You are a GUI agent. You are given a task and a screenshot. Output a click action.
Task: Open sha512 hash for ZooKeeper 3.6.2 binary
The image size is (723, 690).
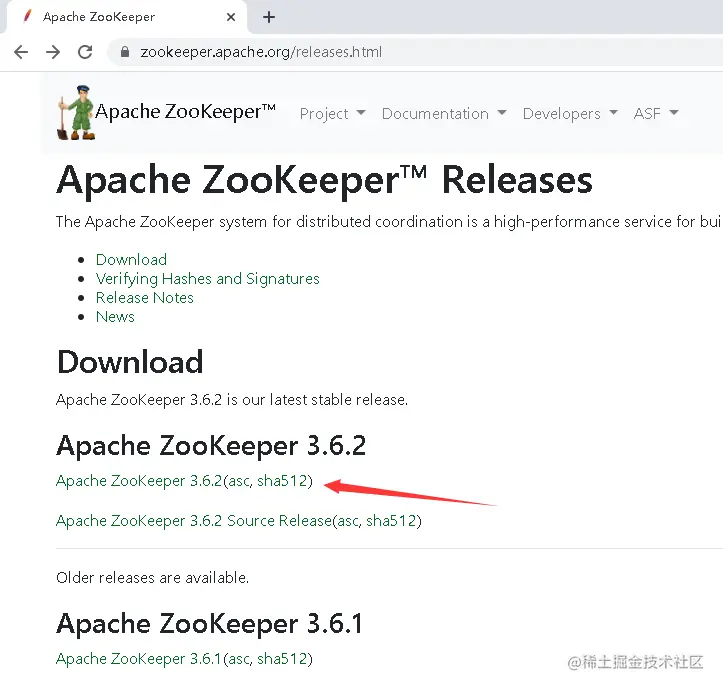point(282,481)
